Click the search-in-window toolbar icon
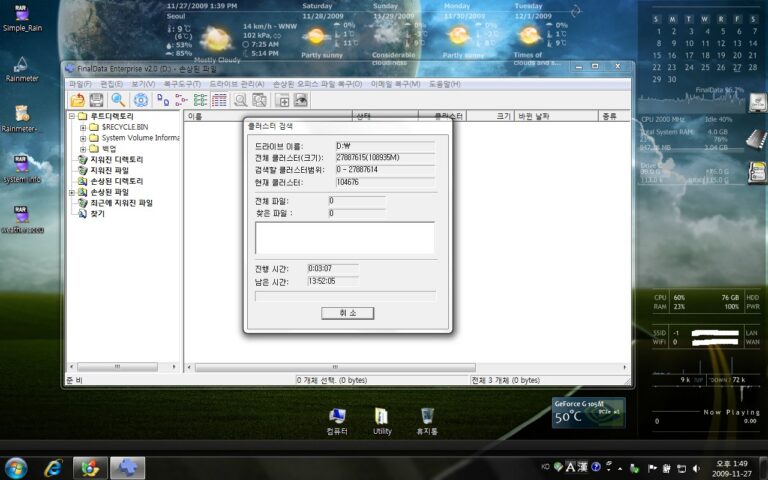 coord(259,100)
